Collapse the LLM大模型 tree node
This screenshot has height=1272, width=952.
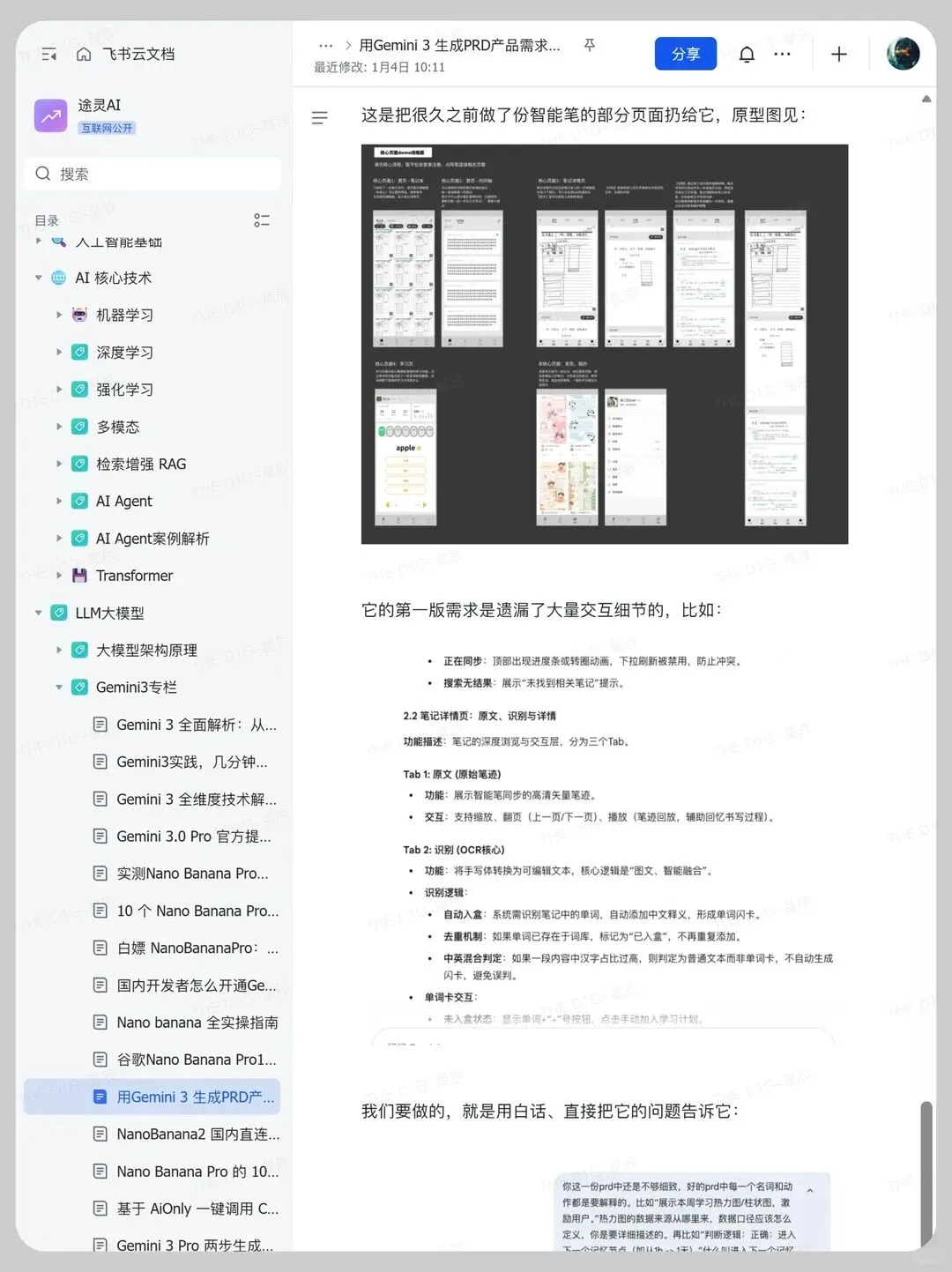[x=39, y=613]
